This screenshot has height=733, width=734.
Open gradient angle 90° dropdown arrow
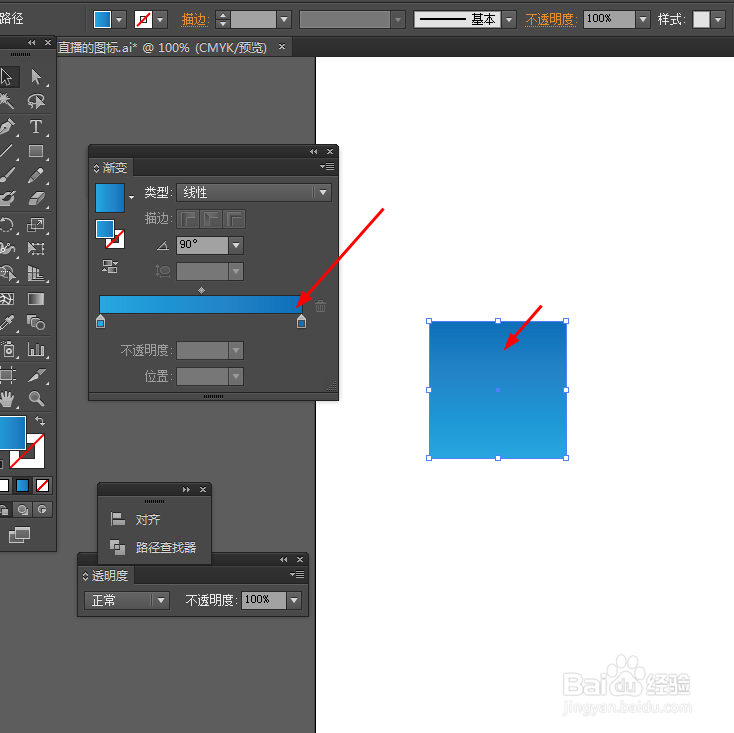coord(236,245)
